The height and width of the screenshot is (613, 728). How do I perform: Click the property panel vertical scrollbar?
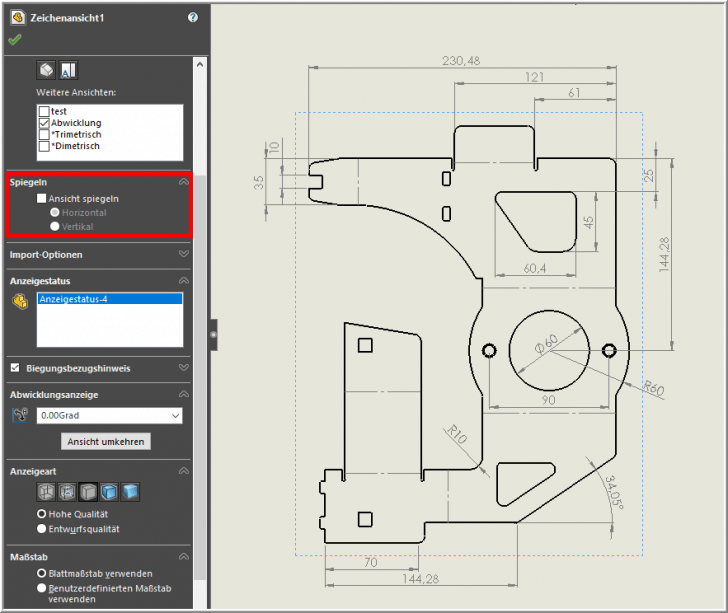(200, 377)
